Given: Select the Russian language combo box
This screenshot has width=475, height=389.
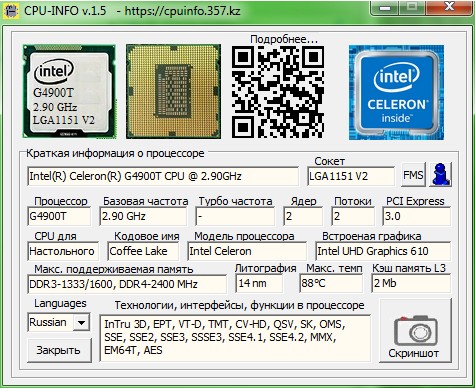Looking at the screenshot, I should pos(58,322).
